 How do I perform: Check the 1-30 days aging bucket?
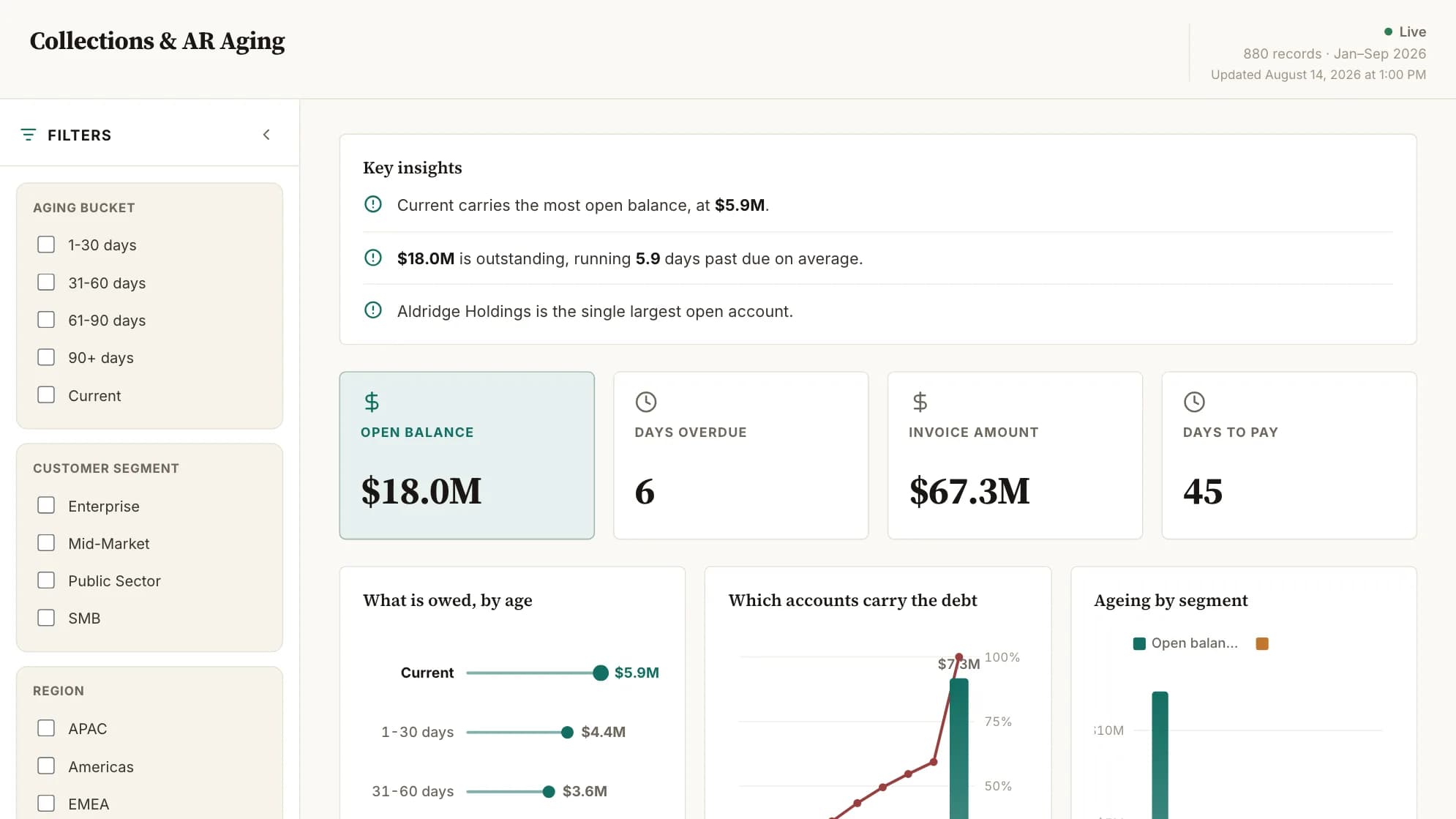pos(46,244)
